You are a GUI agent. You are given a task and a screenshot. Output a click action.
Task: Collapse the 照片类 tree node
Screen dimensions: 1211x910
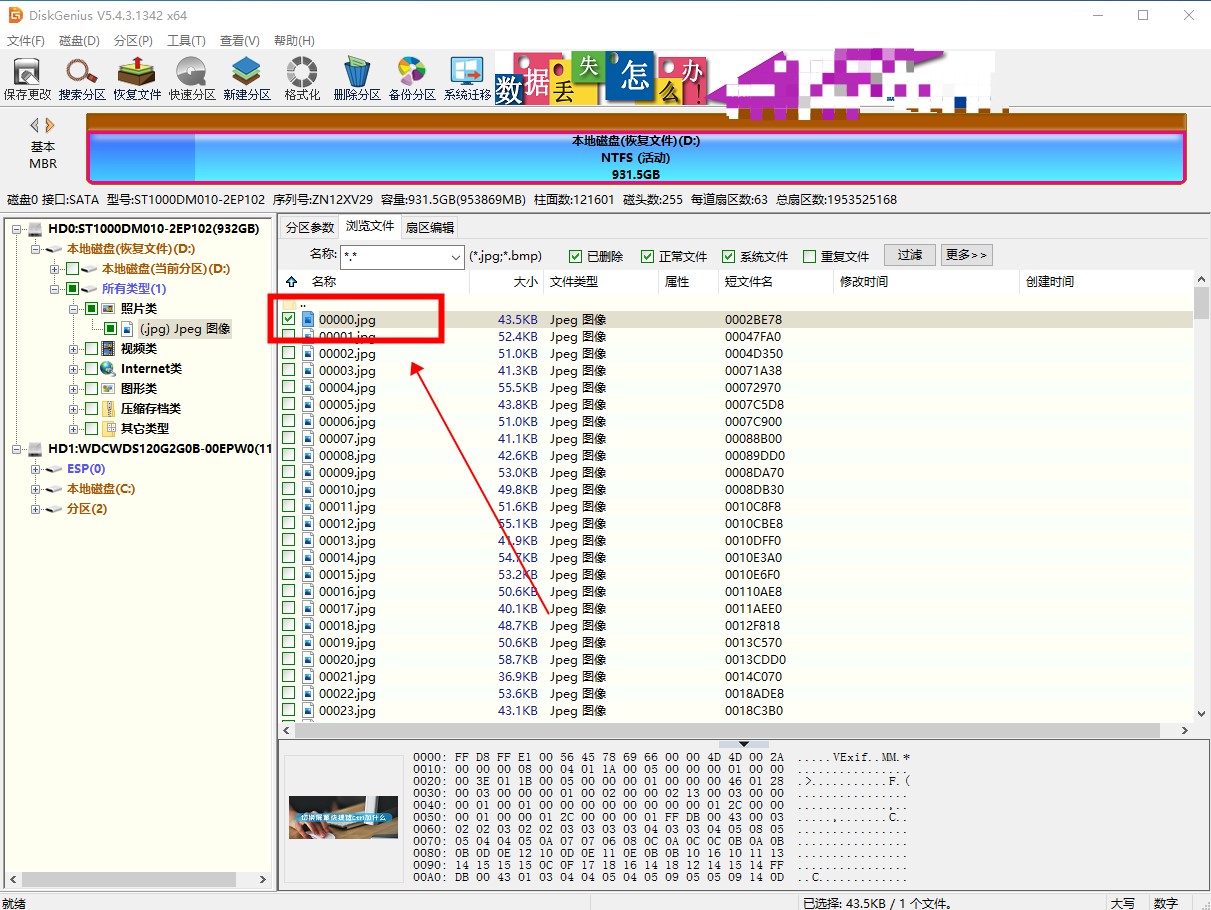click(74, 309)
